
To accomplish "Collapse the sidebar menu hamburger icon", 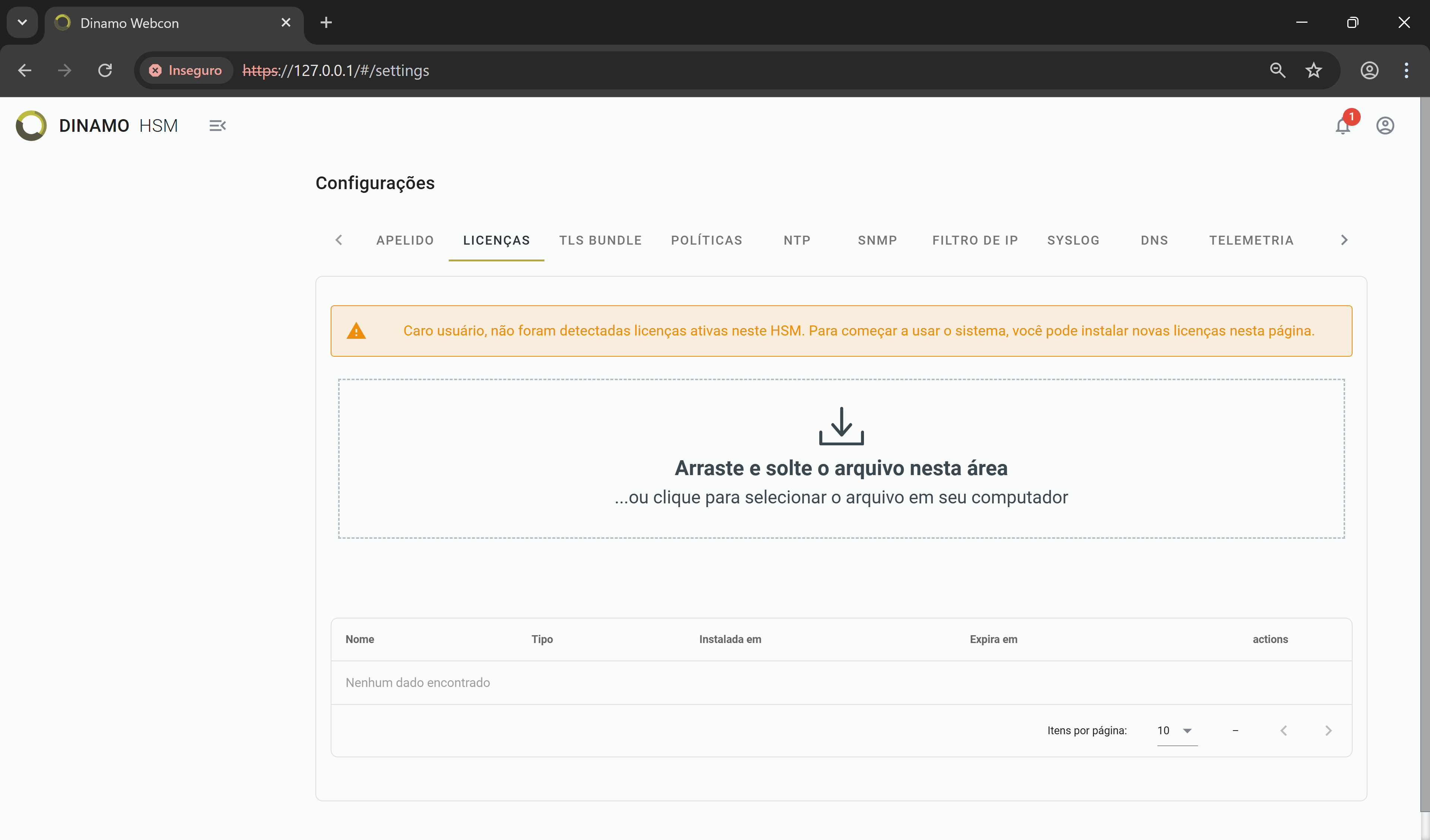I will 217,125.
